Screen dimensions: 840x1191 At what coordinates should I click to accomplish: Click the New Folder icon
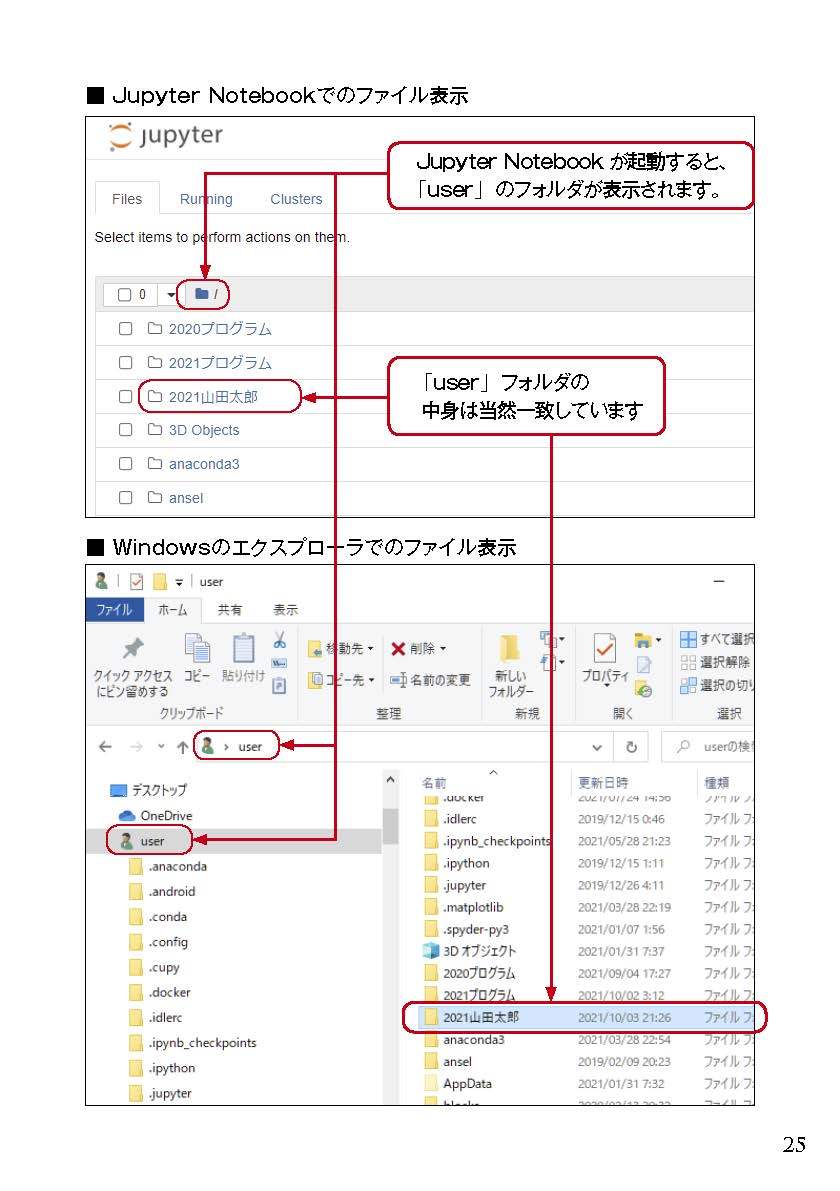pos(510,650)
